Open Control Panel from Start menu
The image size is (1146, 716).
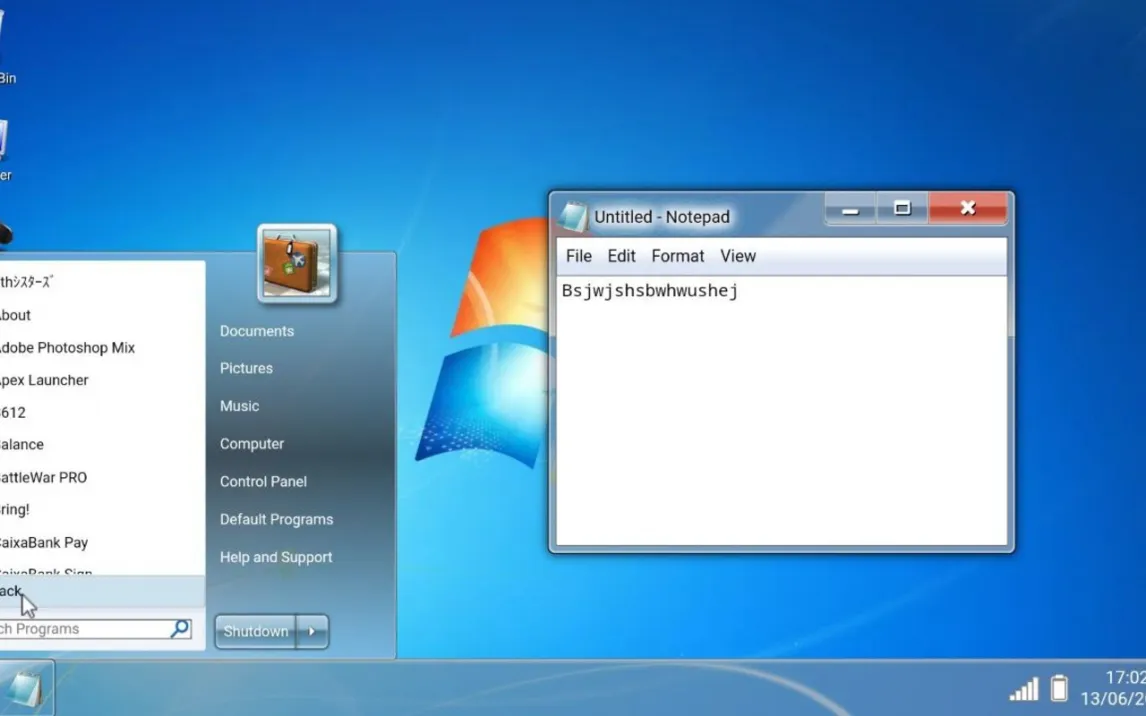263,481
